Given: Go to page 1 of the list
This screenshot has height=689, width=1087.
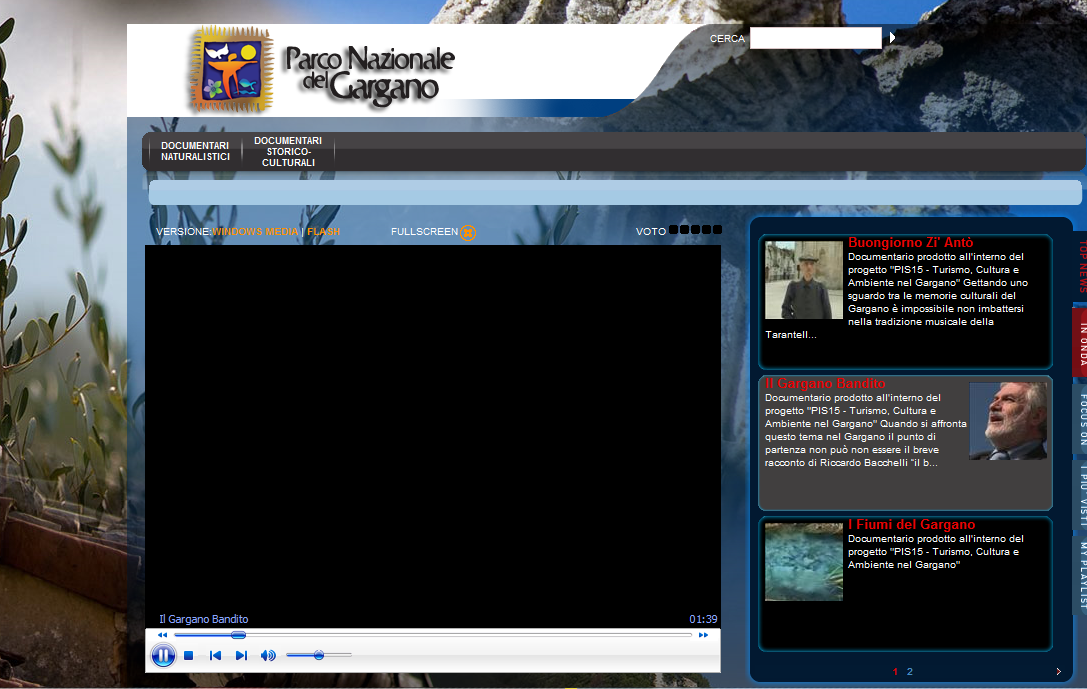Looking at the screenshot, I should pos(895,672).
